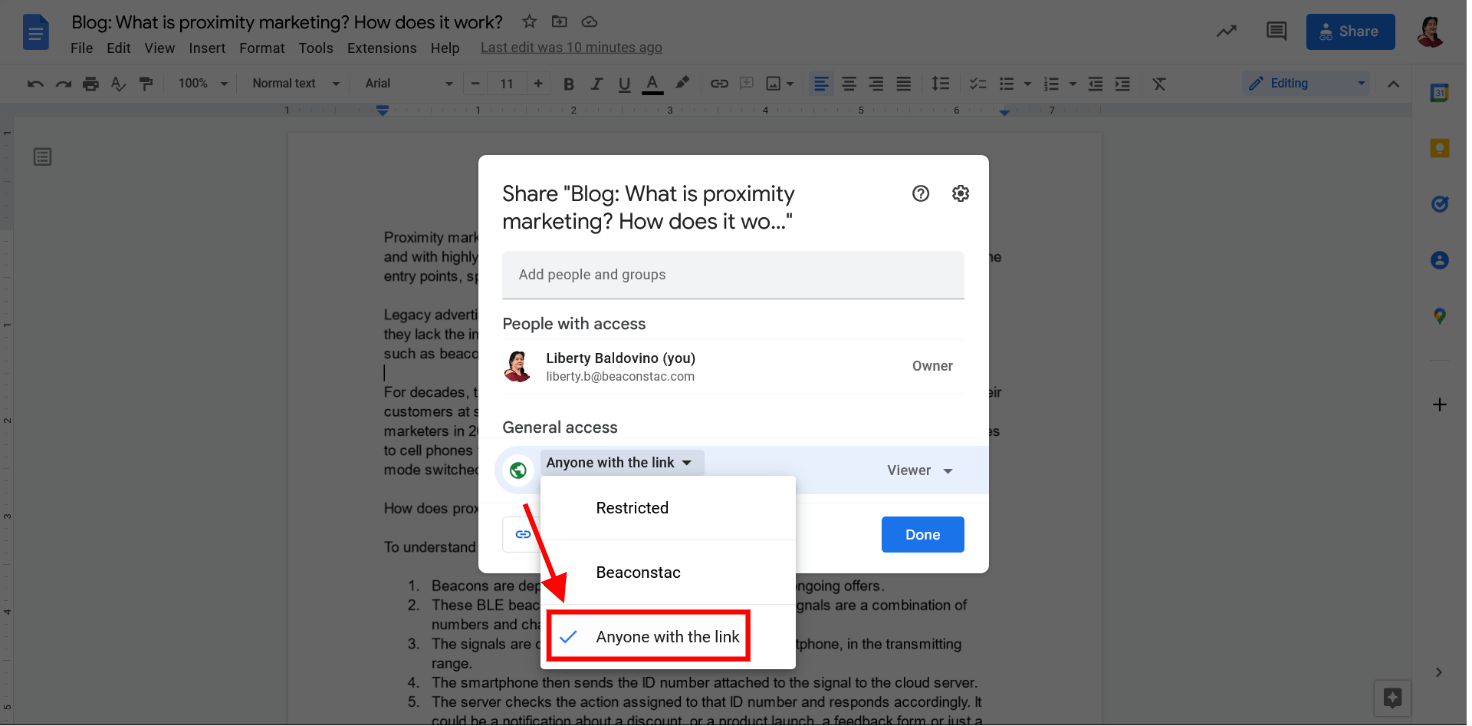Open Google Contacts side panel
The height and width of the screenshot is (726, 1472).
pyautogui.click(x=1439, y=260)
